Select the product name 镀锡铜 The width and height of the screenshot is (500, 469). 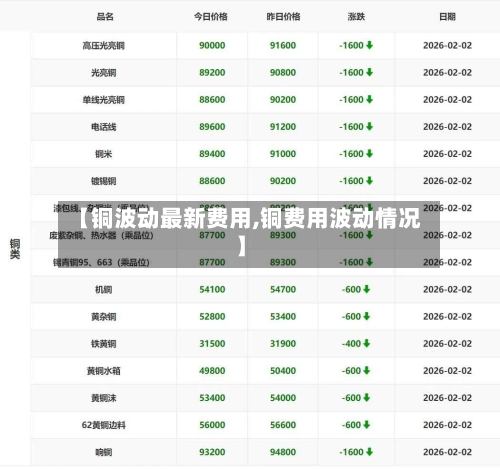coord(104,181)
